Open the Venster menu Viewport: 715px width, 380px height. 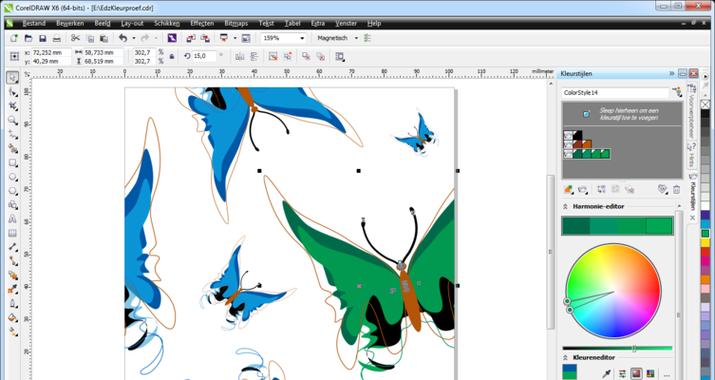pyautogui.click(x=346, y=23)
